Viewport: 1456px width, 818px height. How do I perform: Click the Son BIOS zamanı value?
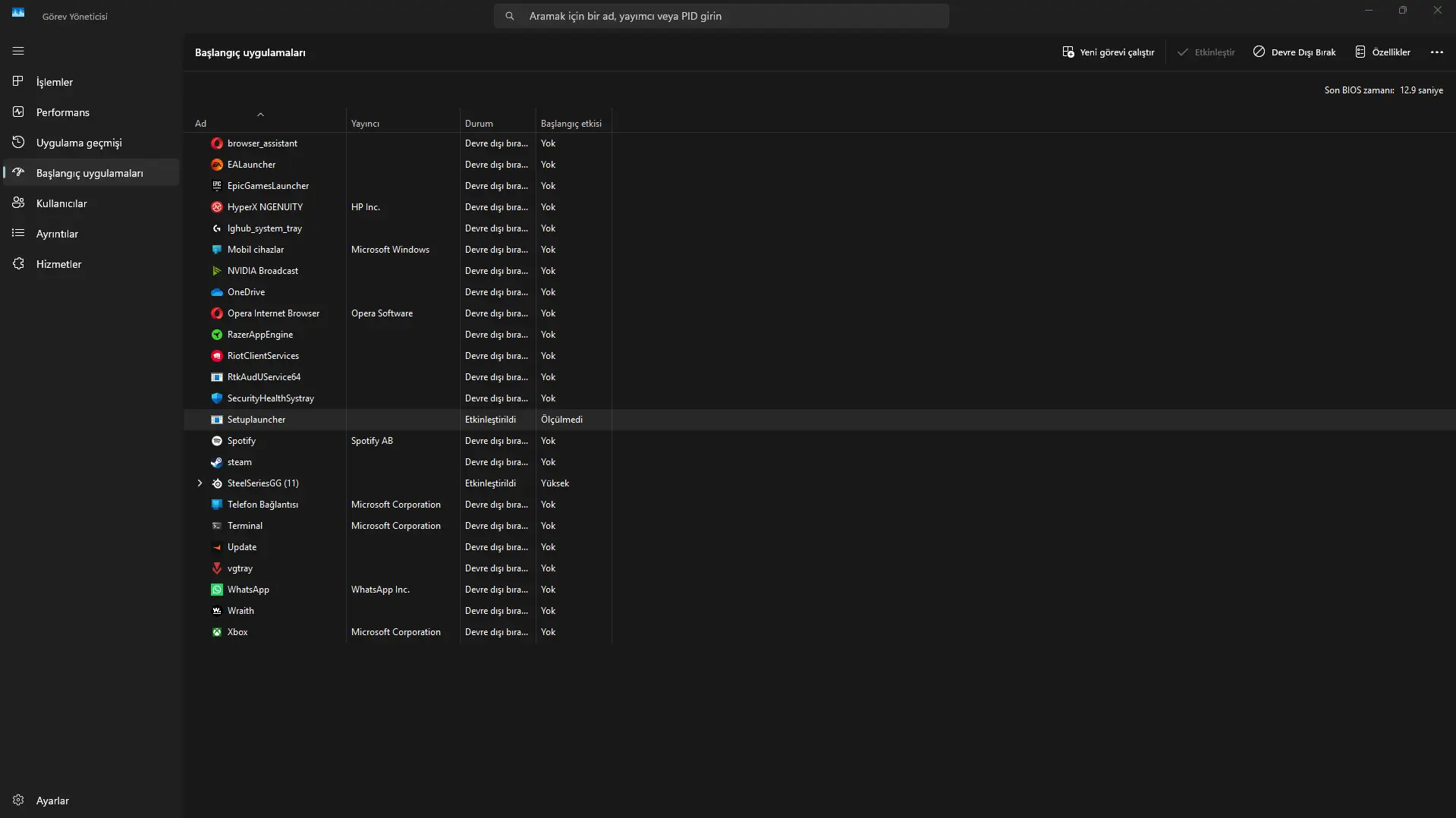pyautogui.click(x=1421, y=90)
